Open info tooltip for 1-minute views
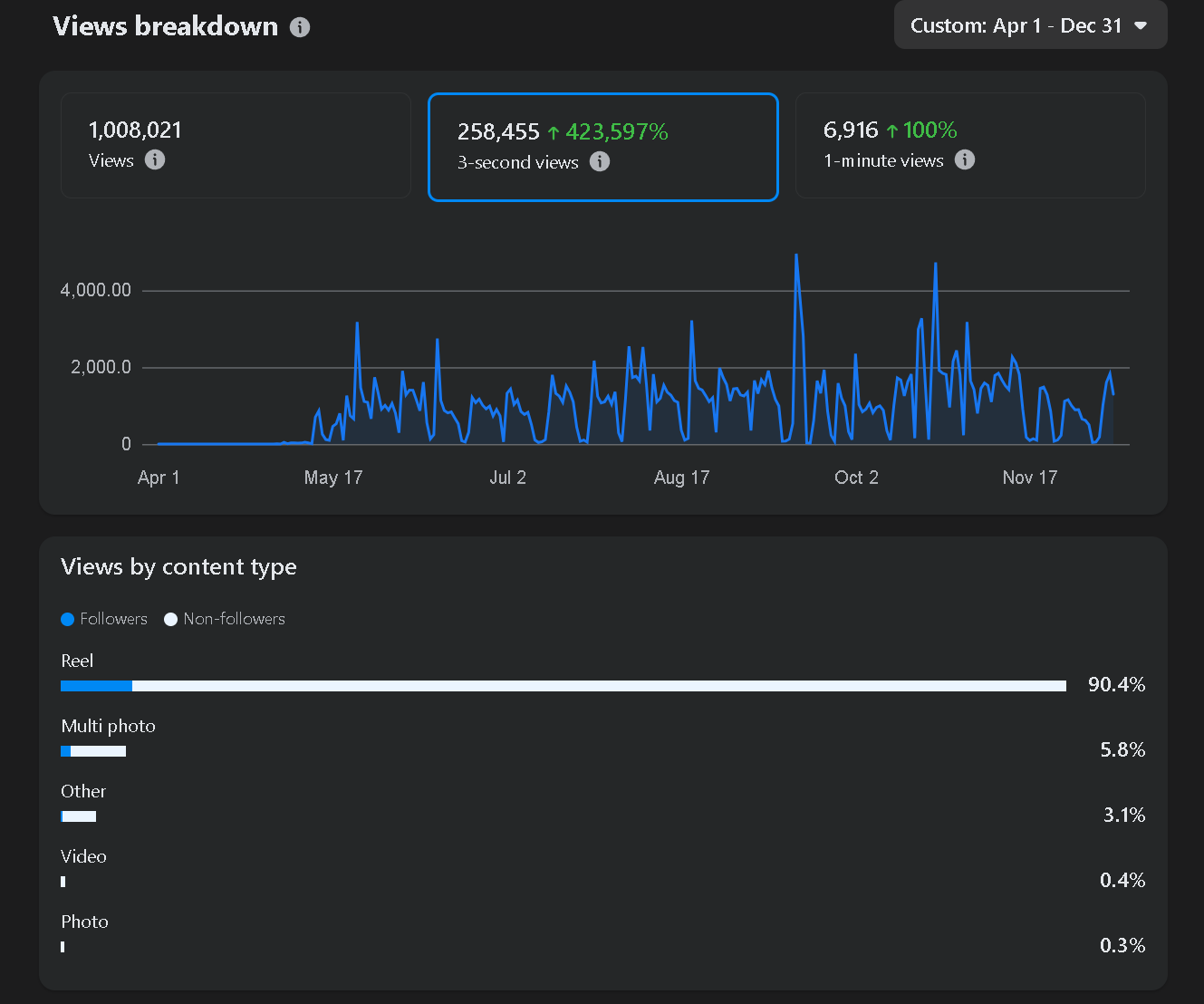 click(x=965, y=160)
